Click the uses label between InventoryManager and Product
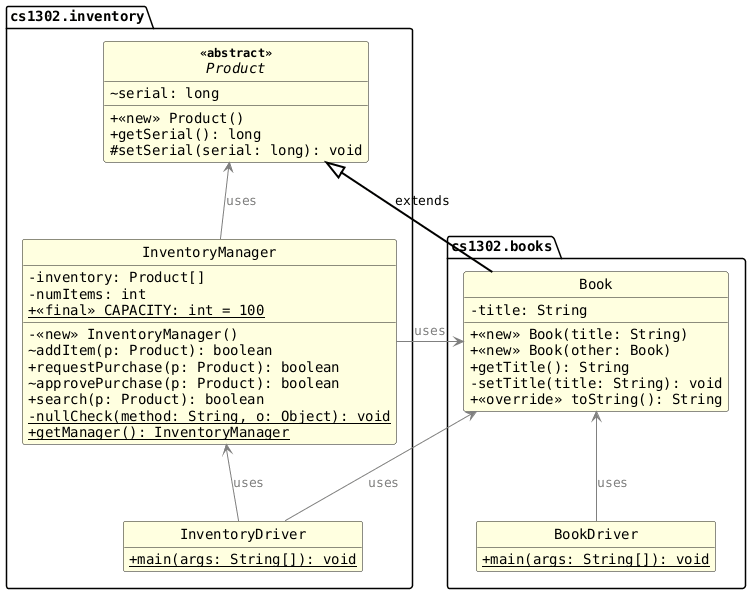This screenshot has height=594, width=751. (241, 201)
